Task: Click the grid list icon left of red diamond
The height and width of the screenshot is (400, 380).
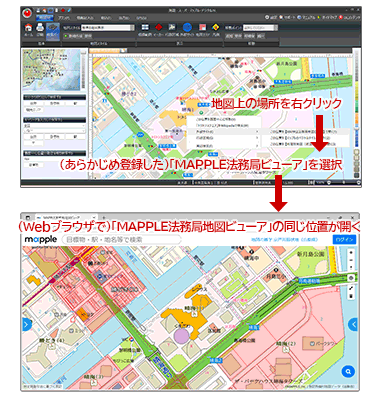Action: pos(145,27)
